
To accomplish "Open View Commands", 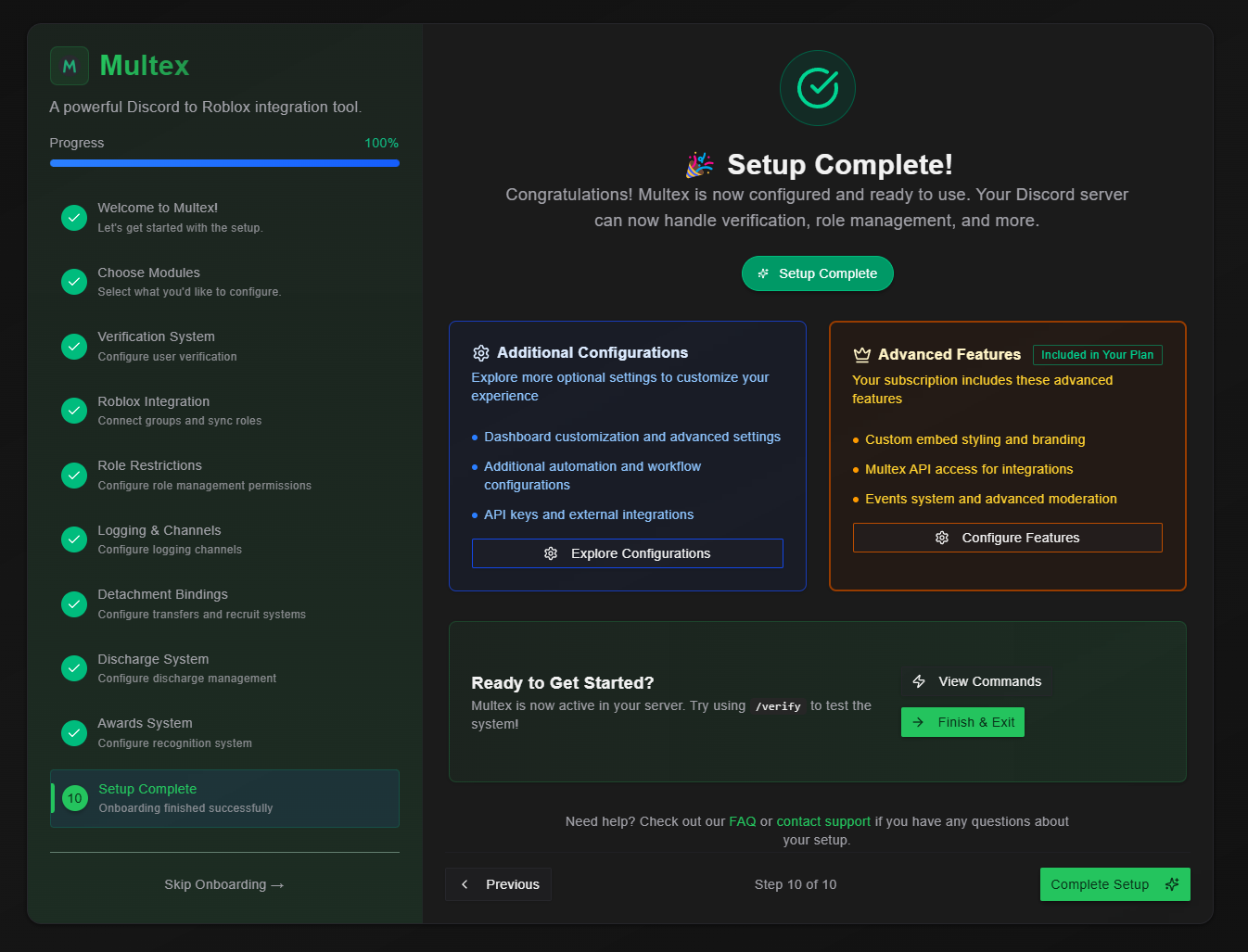I will pos(976,681).
